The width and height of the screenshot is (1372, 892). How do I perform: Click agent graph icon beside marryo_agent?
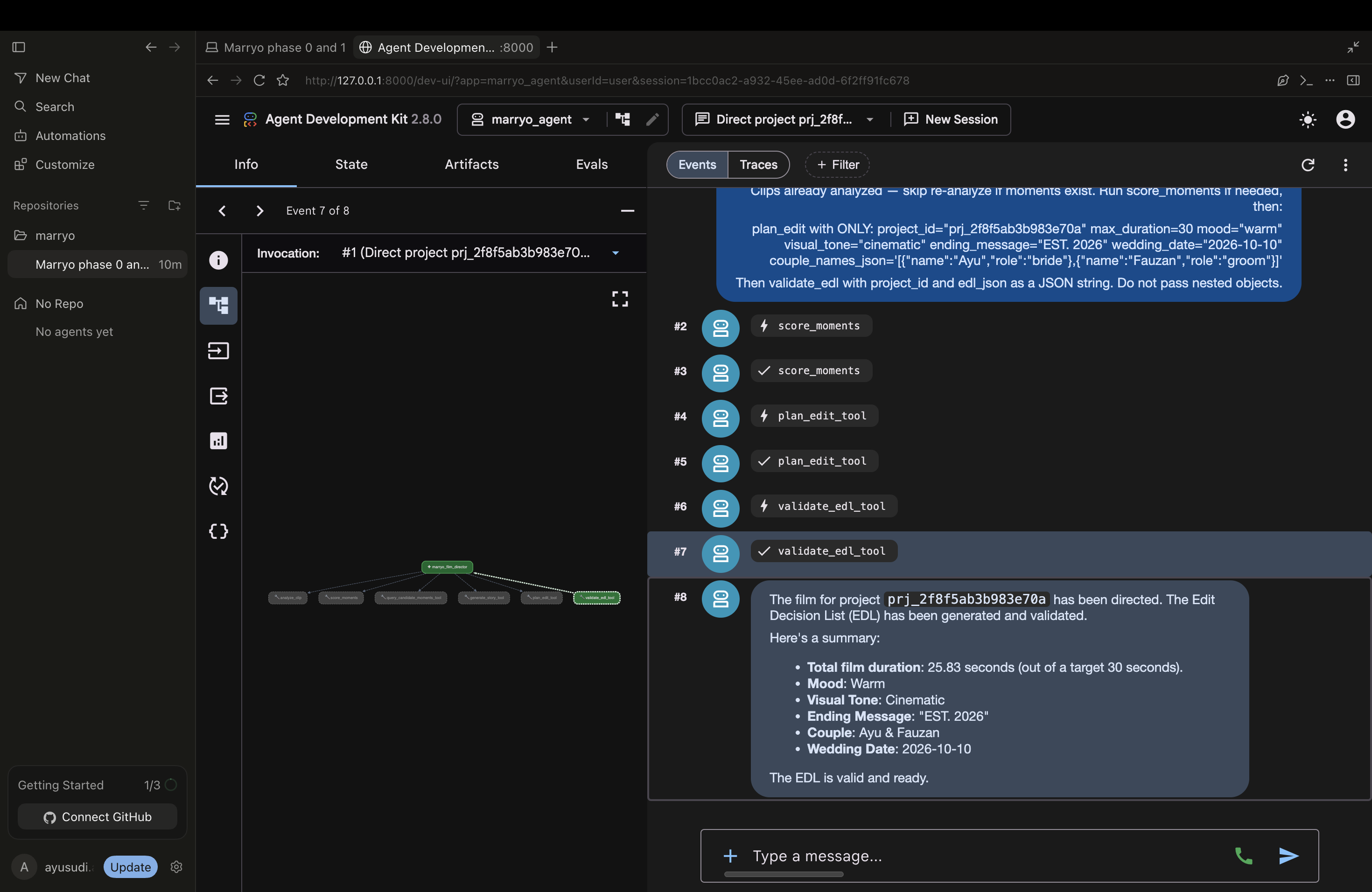623,119
